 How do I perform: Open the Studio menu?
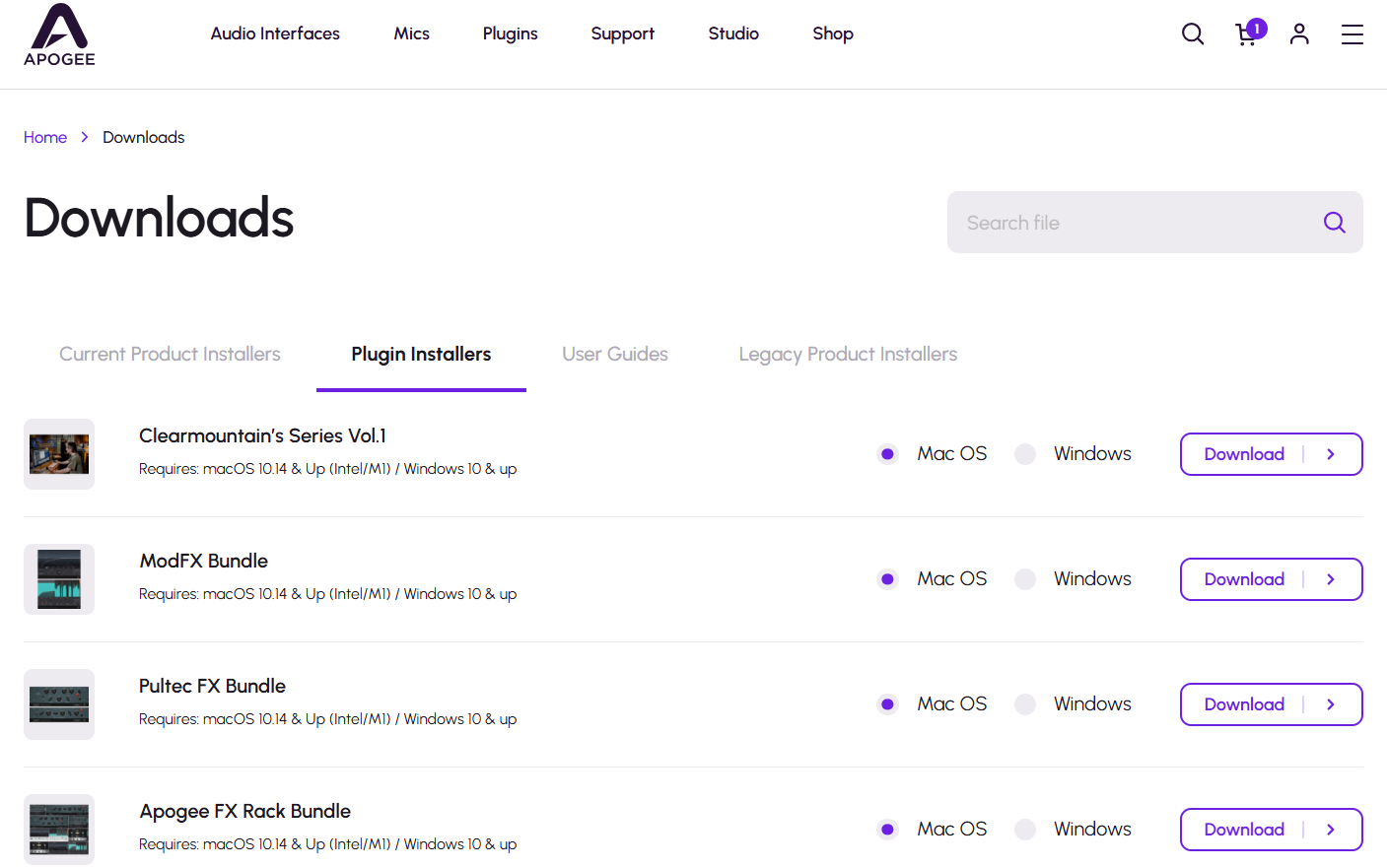tap(733, 33)
